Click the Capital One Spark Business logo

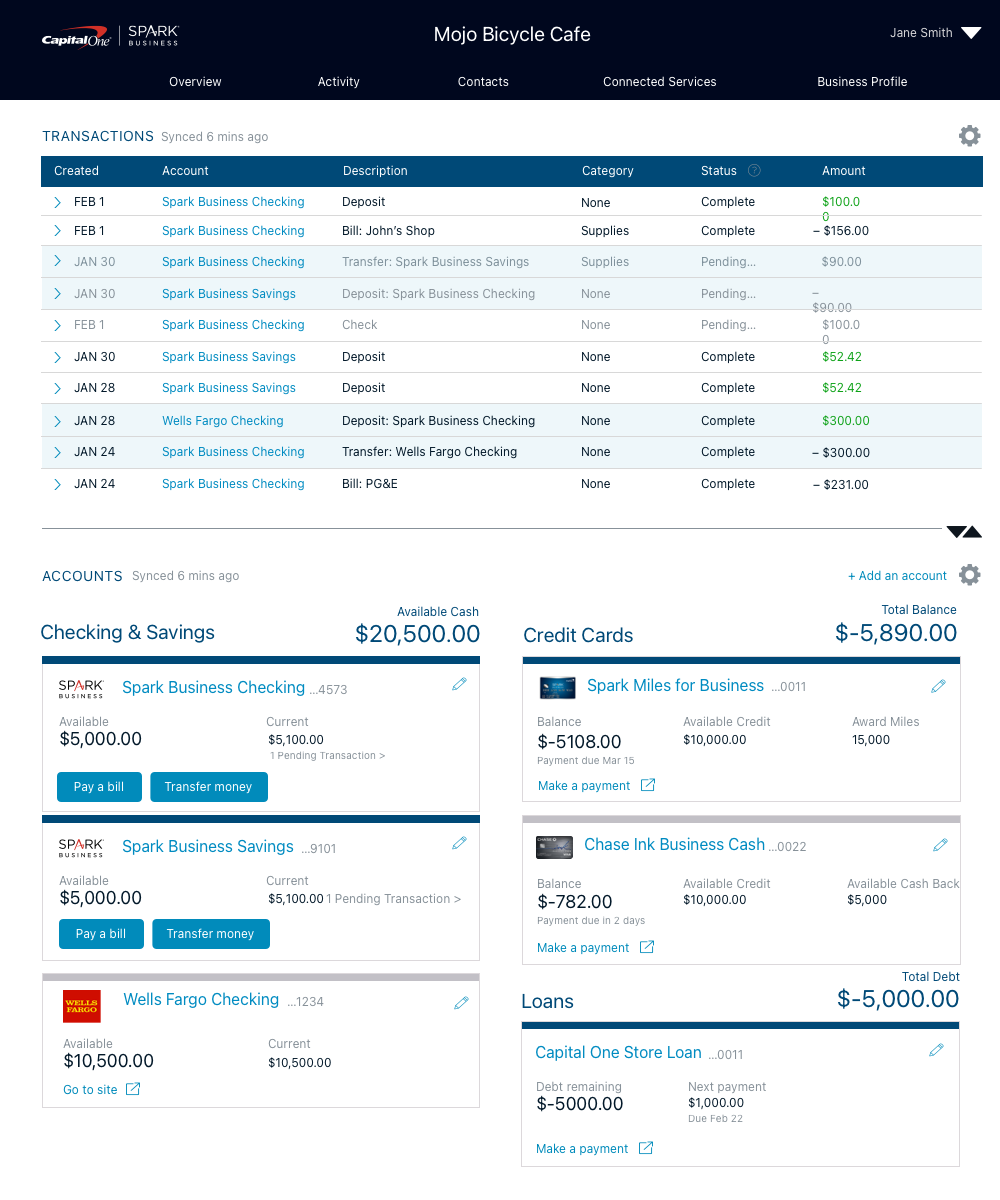tap(110, 36)
